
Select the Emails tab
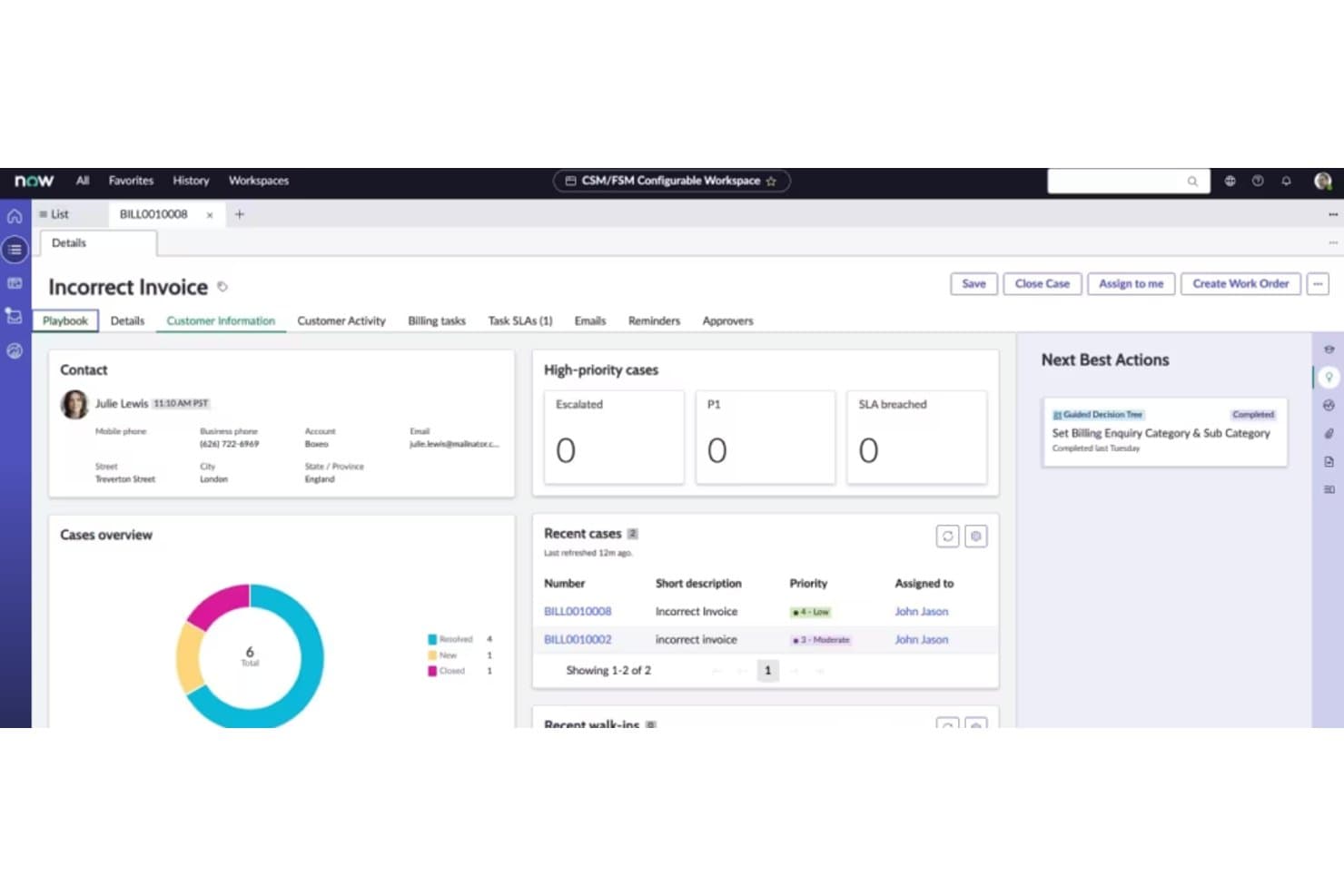[x=590, y=320]
